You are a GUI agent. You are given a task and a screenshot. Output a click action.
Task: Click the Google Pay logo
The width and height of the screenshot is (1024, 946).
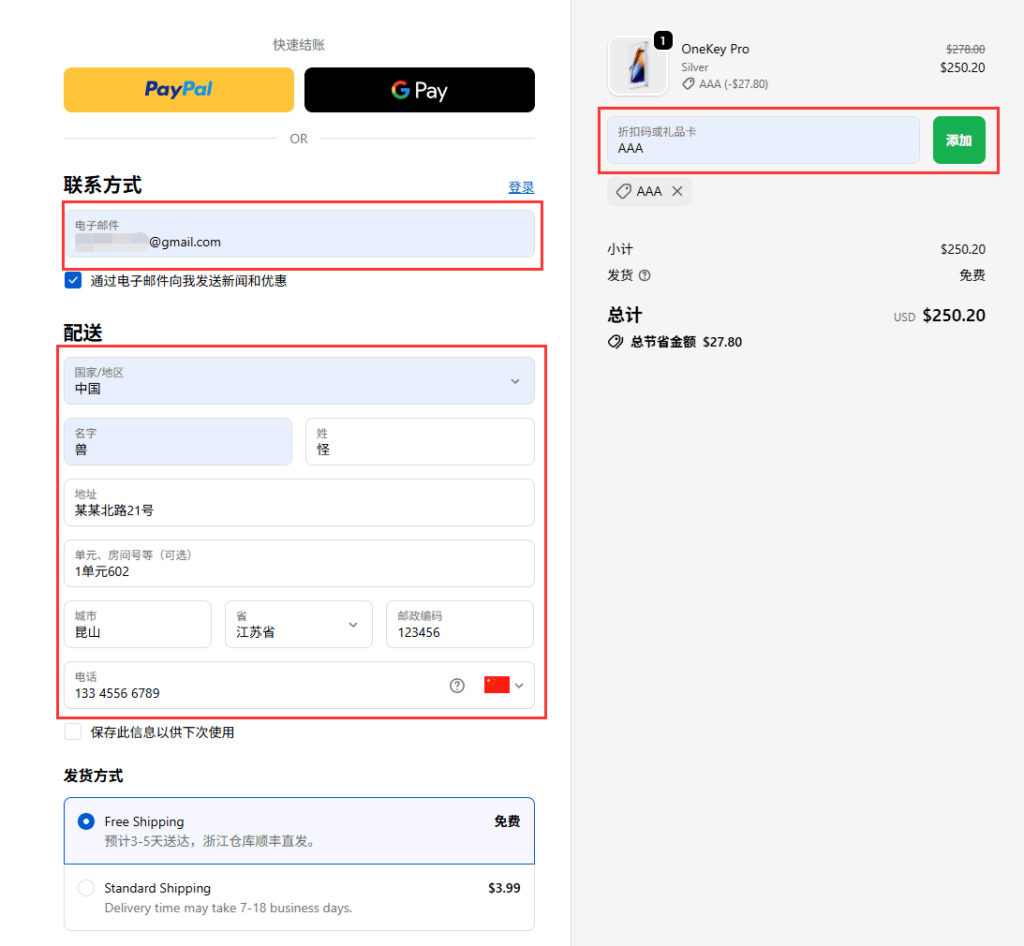(419, 89)
